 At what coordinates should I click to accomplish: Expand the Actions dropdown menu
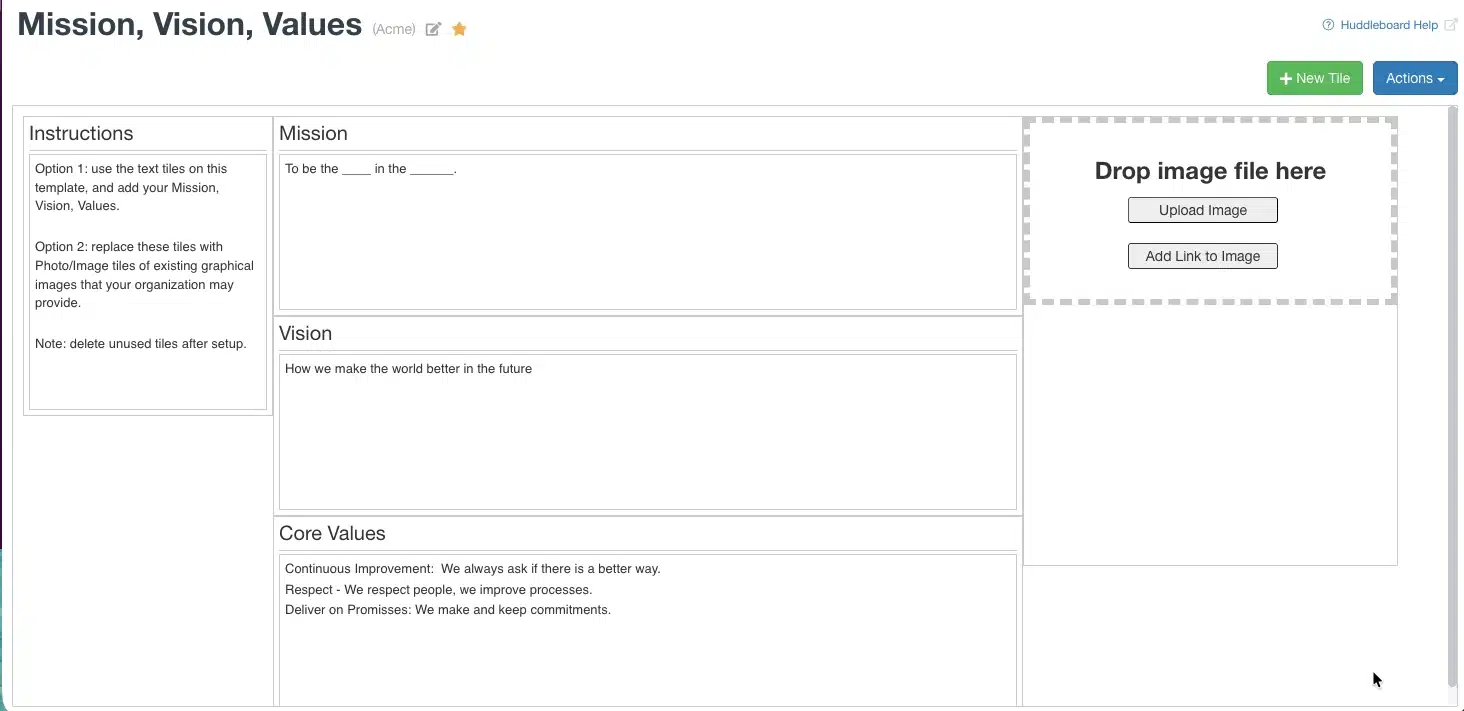tap(1414, 78)
